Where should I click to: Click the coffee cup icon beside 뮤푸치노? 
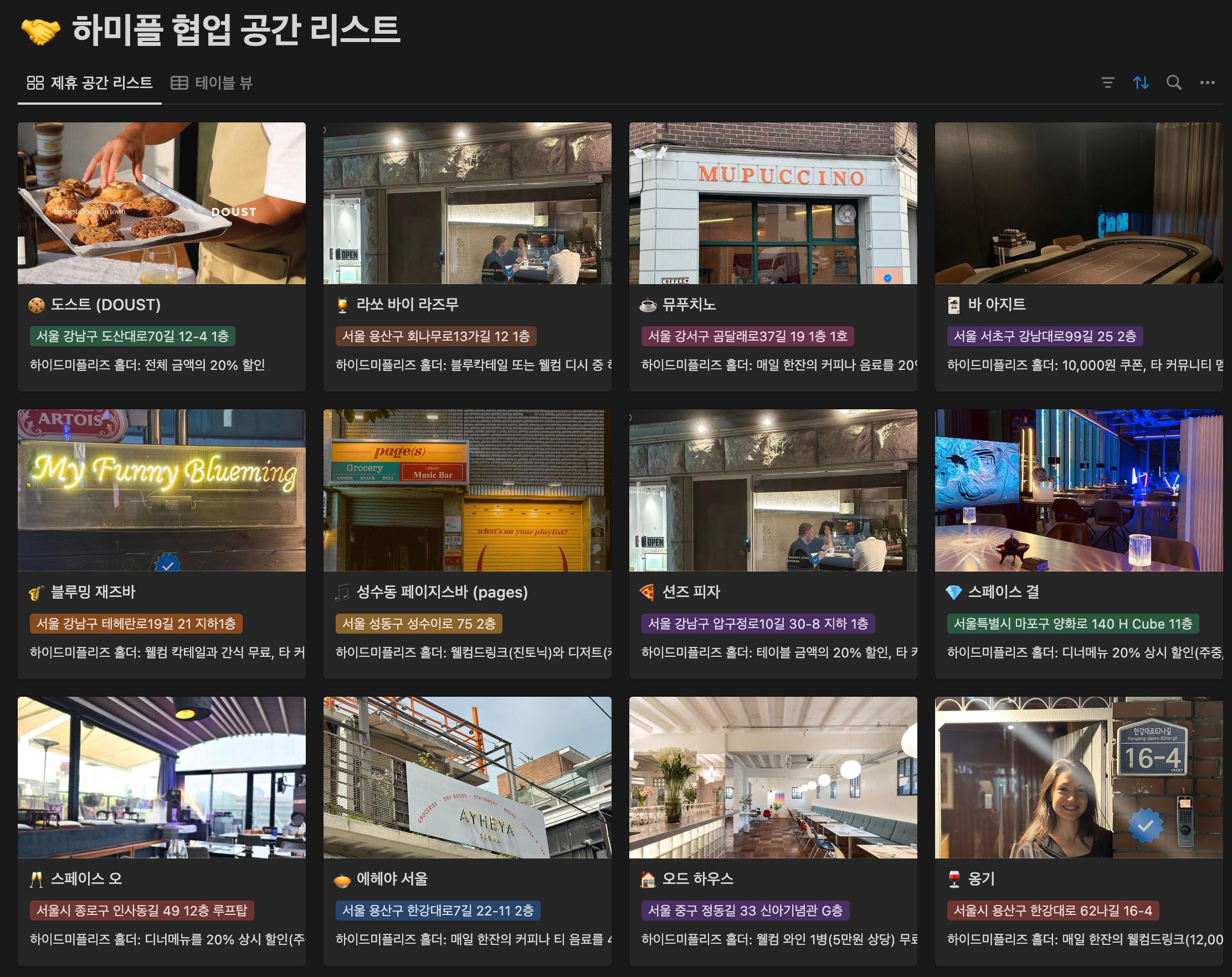coord(648,305)
